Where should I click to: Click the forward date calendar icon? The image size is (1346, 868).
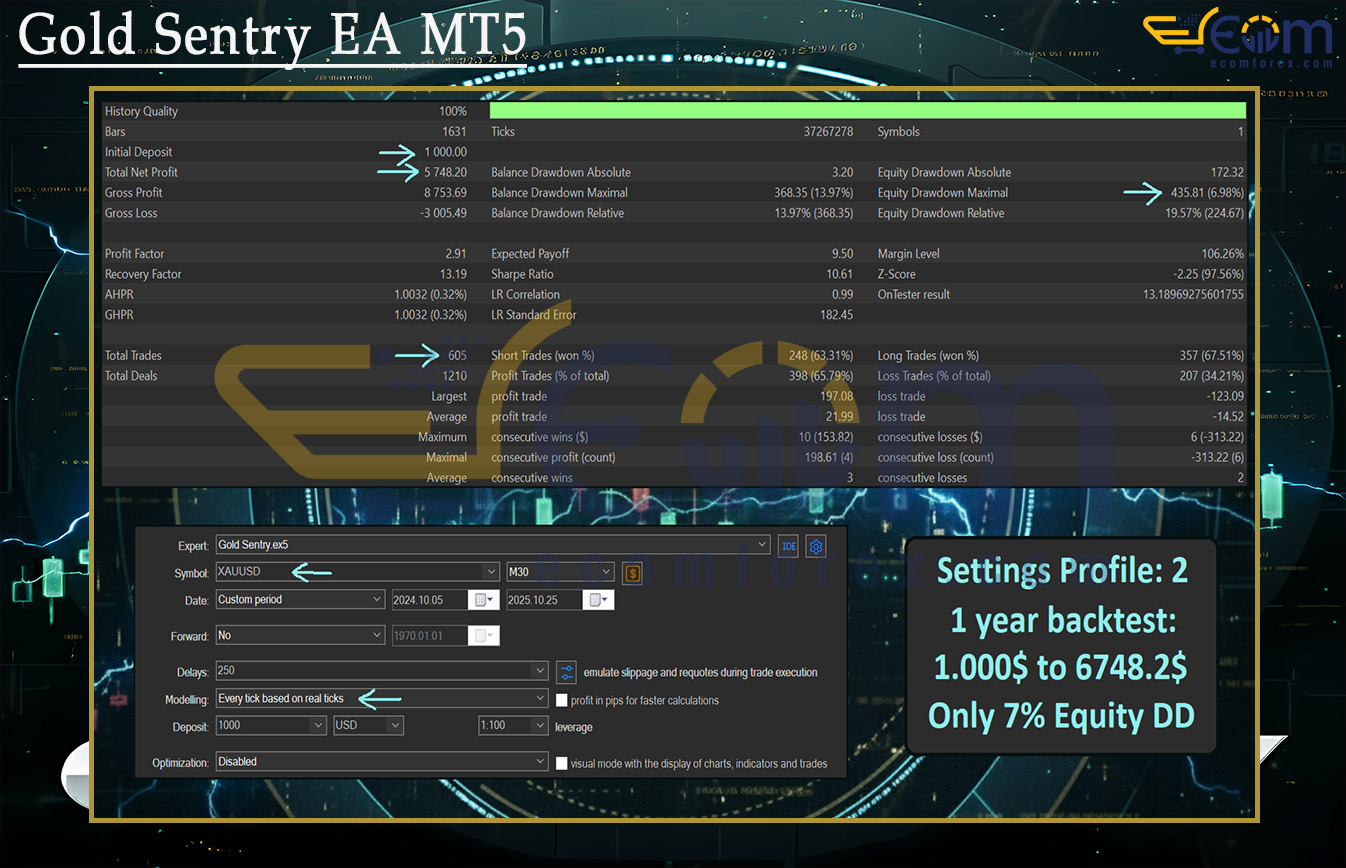click(x=484, y=636)
